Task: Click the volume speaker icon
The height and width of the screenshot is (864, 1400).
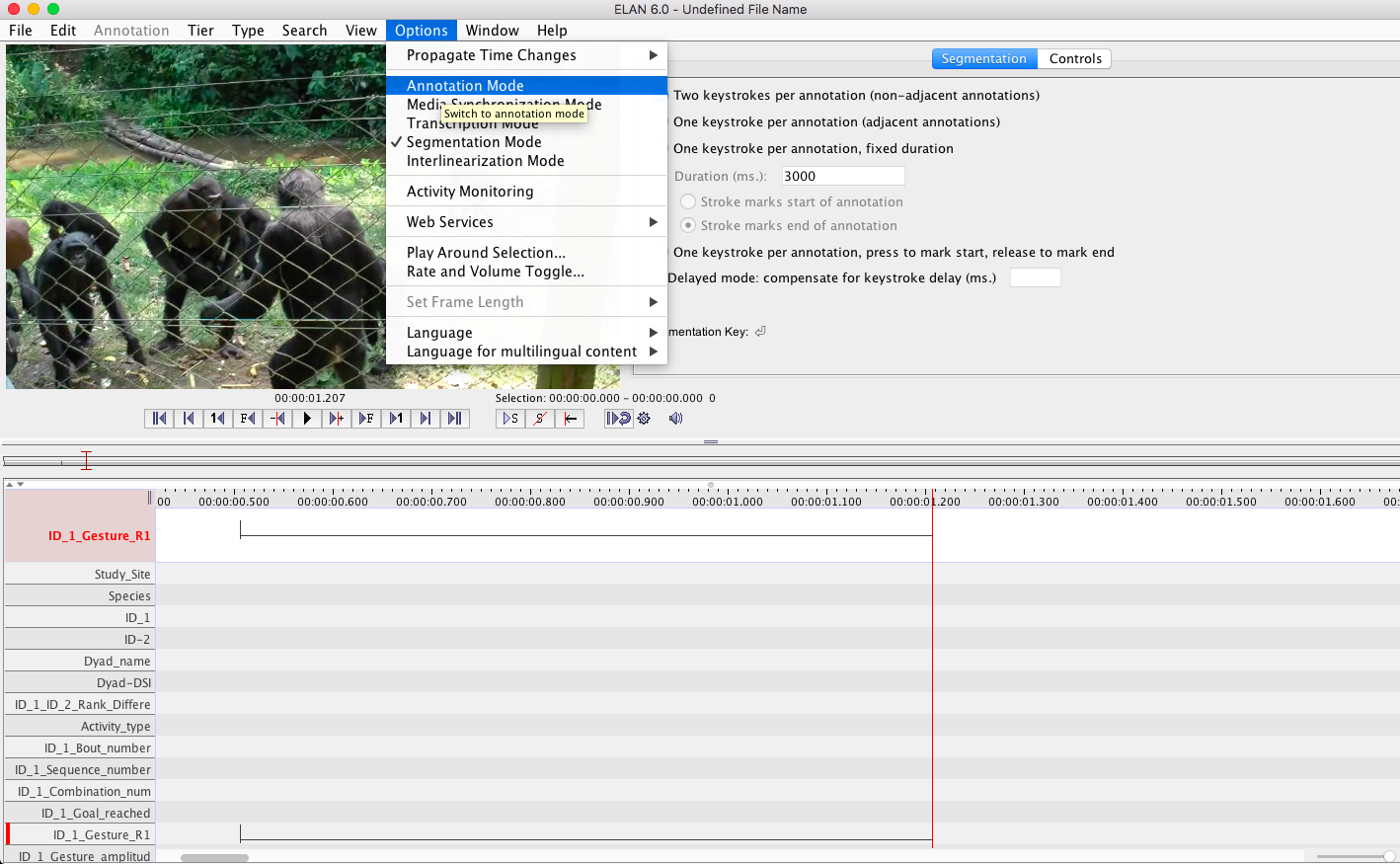Action: pyautogui.click(x=675, y=419)
